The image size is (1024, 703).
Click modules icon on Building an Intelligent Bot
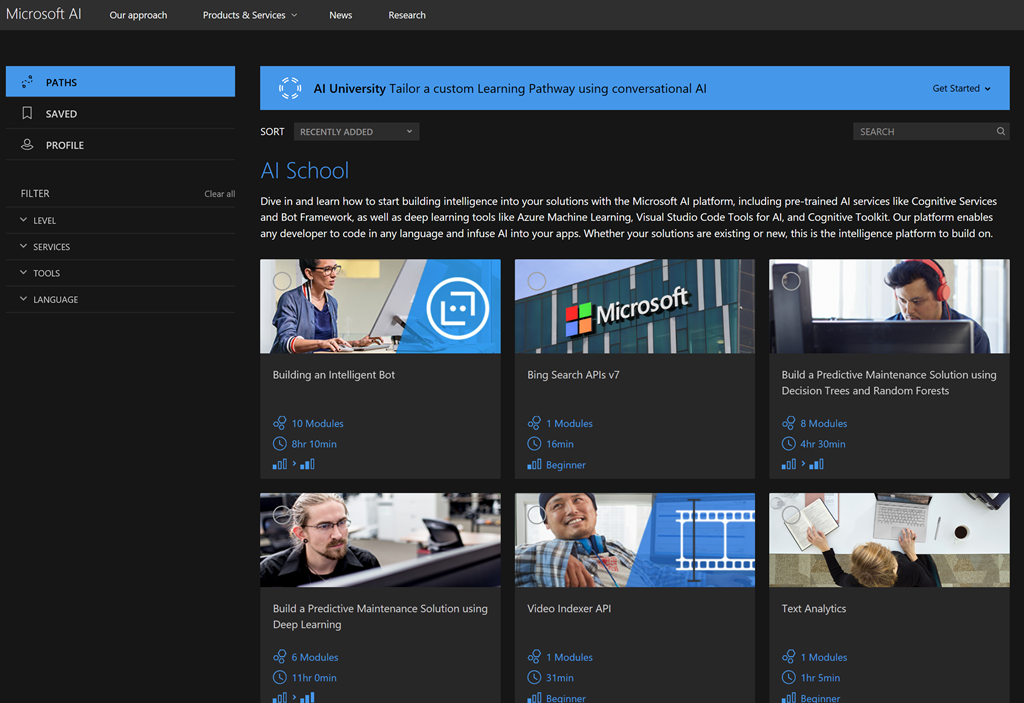click(x=280, y=423)
